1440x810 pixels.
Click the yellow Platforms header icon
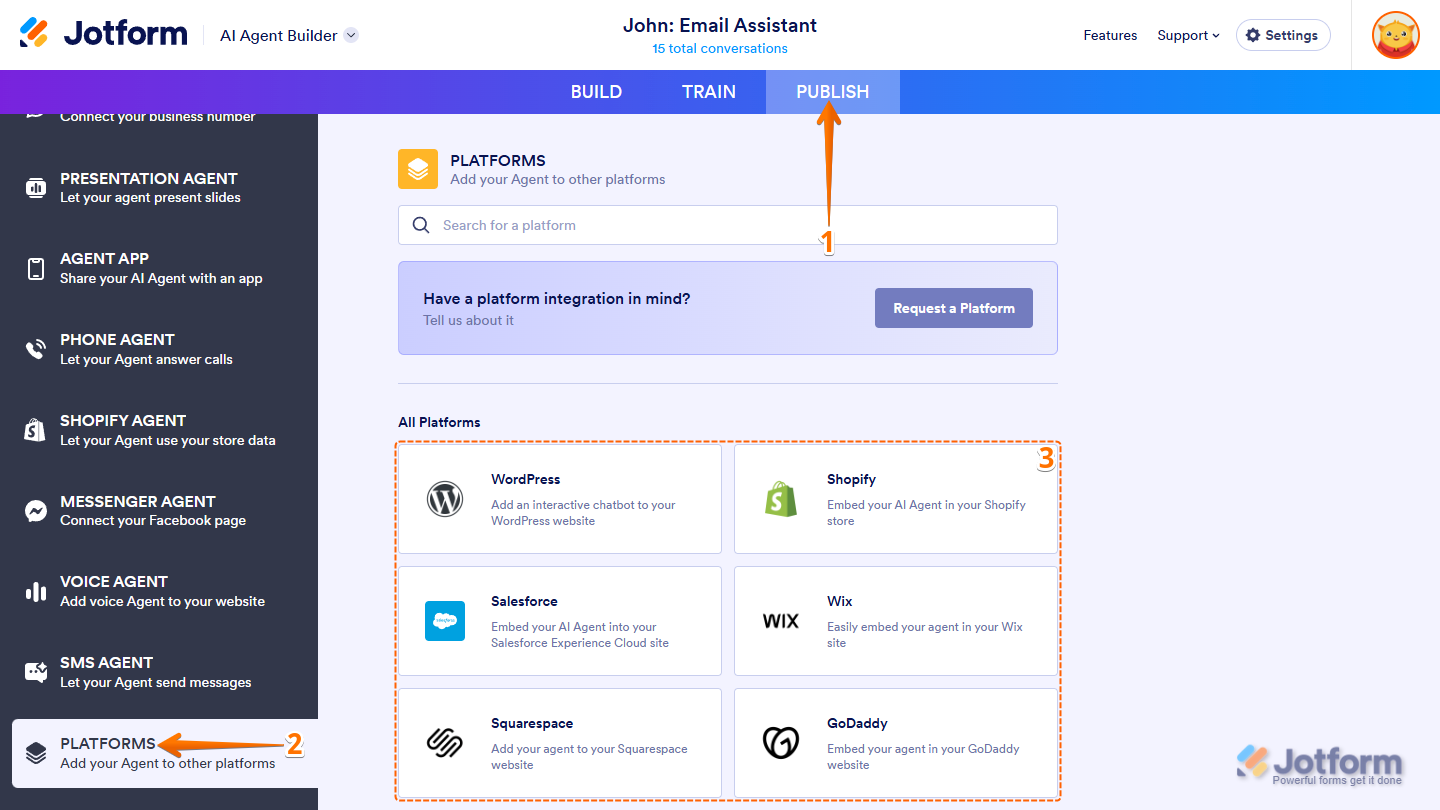pos(417,169)
